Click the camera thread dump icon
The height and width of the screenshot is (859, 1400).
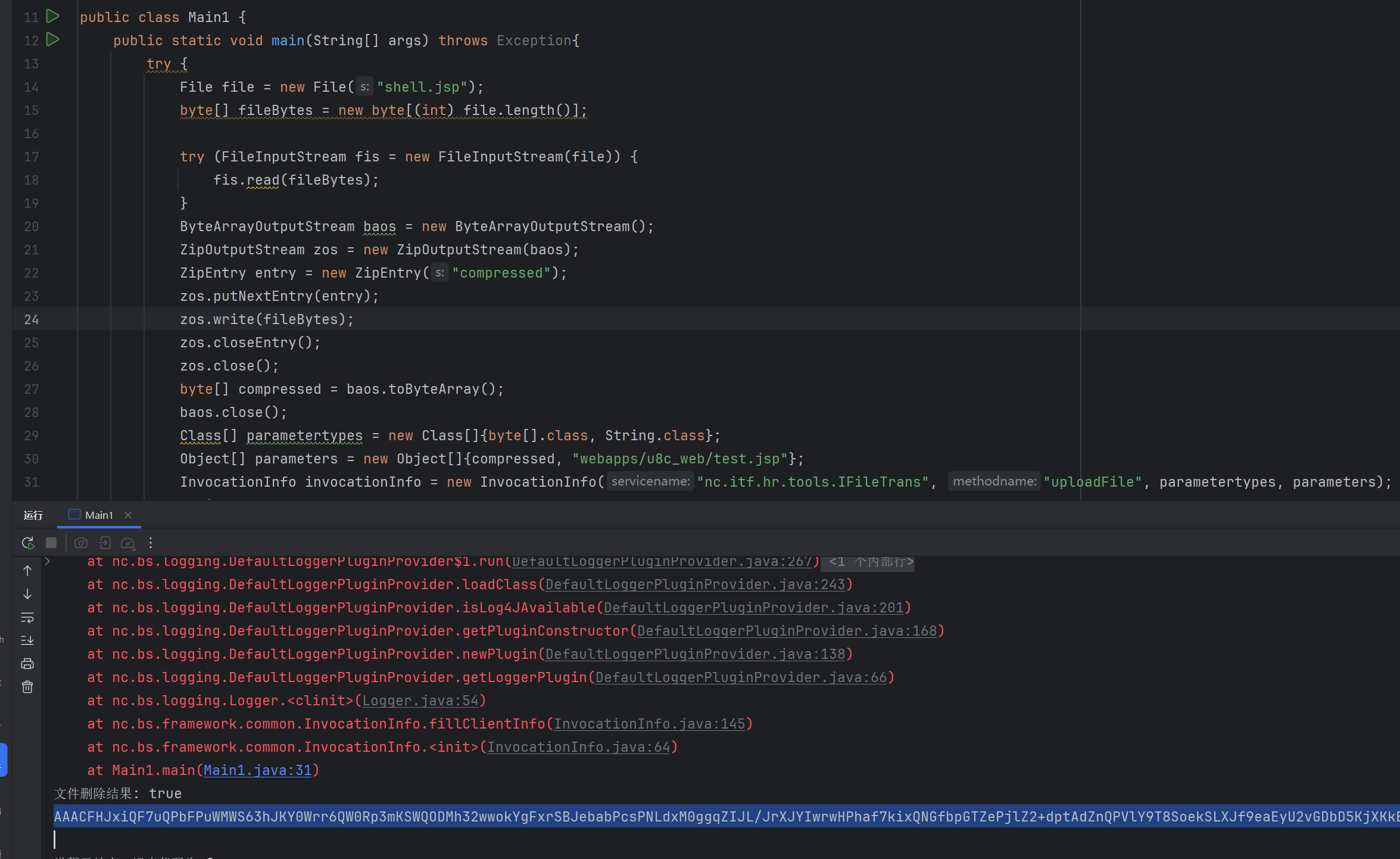coord(81,543)
